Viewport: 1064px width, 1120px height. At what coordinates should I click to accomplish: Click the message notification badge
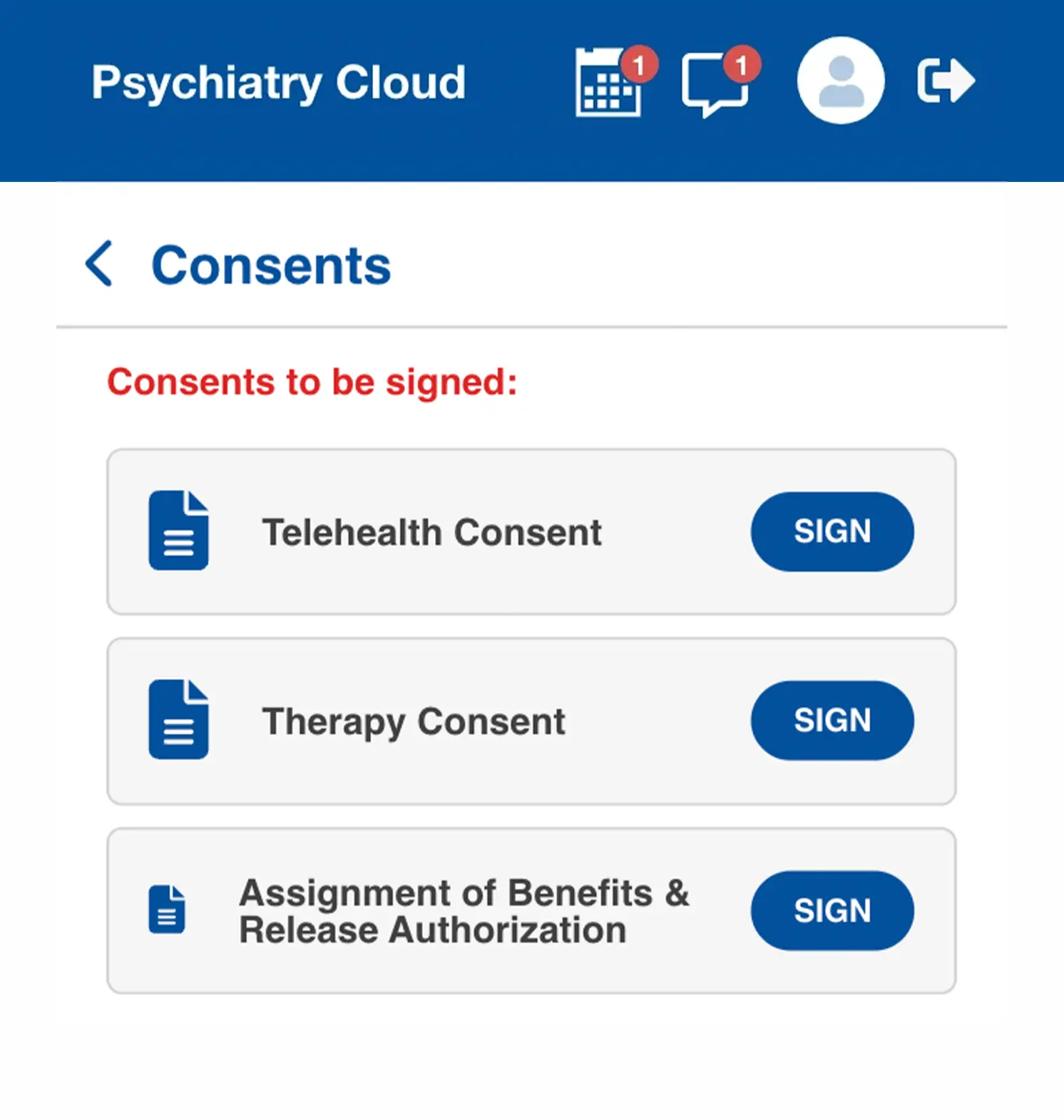pyautogui.click(x=743, y=63)
